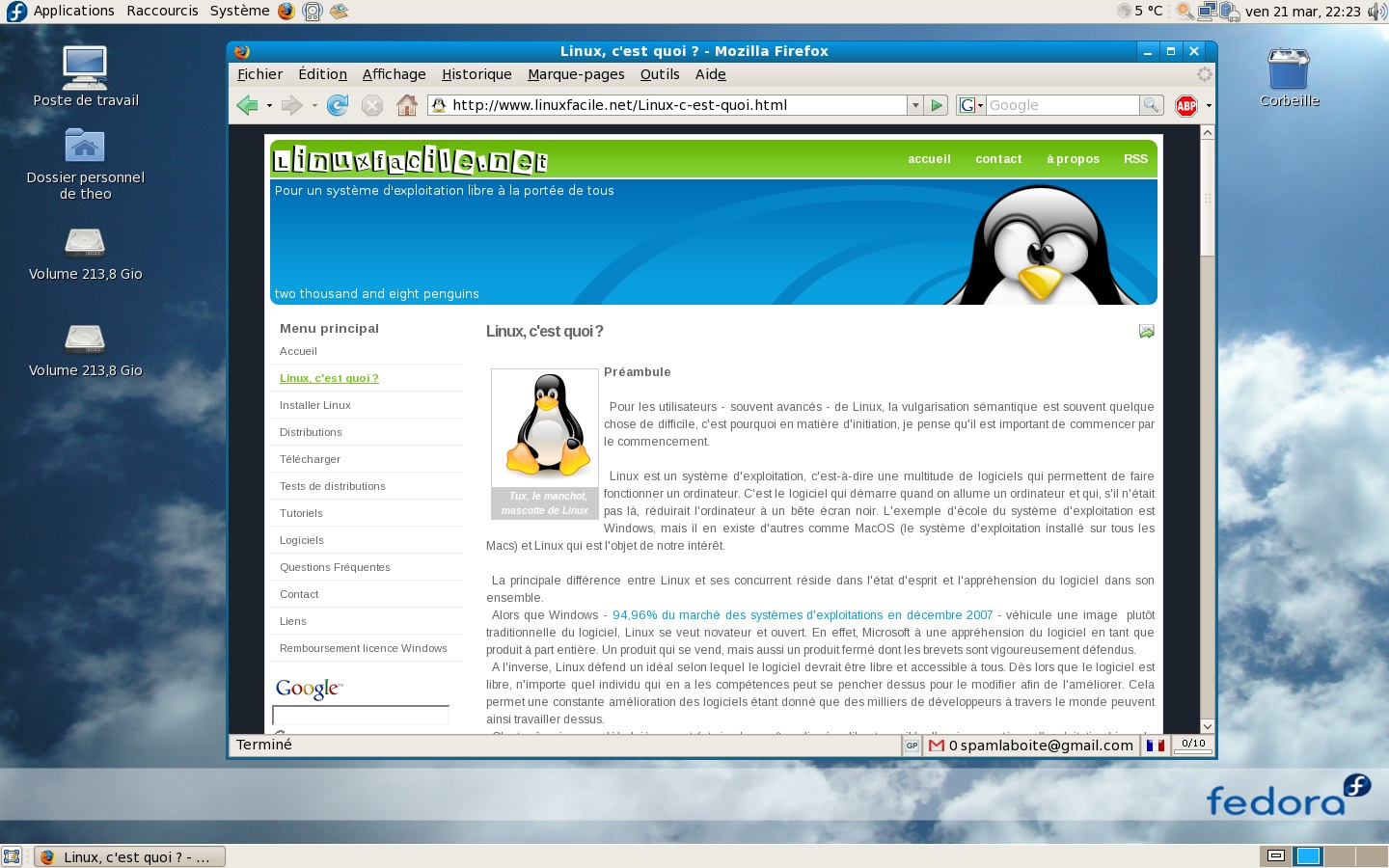Image resolution: width=1389 pixels, height=868 pixels.
Task: Click the à propos link in site header
Action: click(1073, 159)
